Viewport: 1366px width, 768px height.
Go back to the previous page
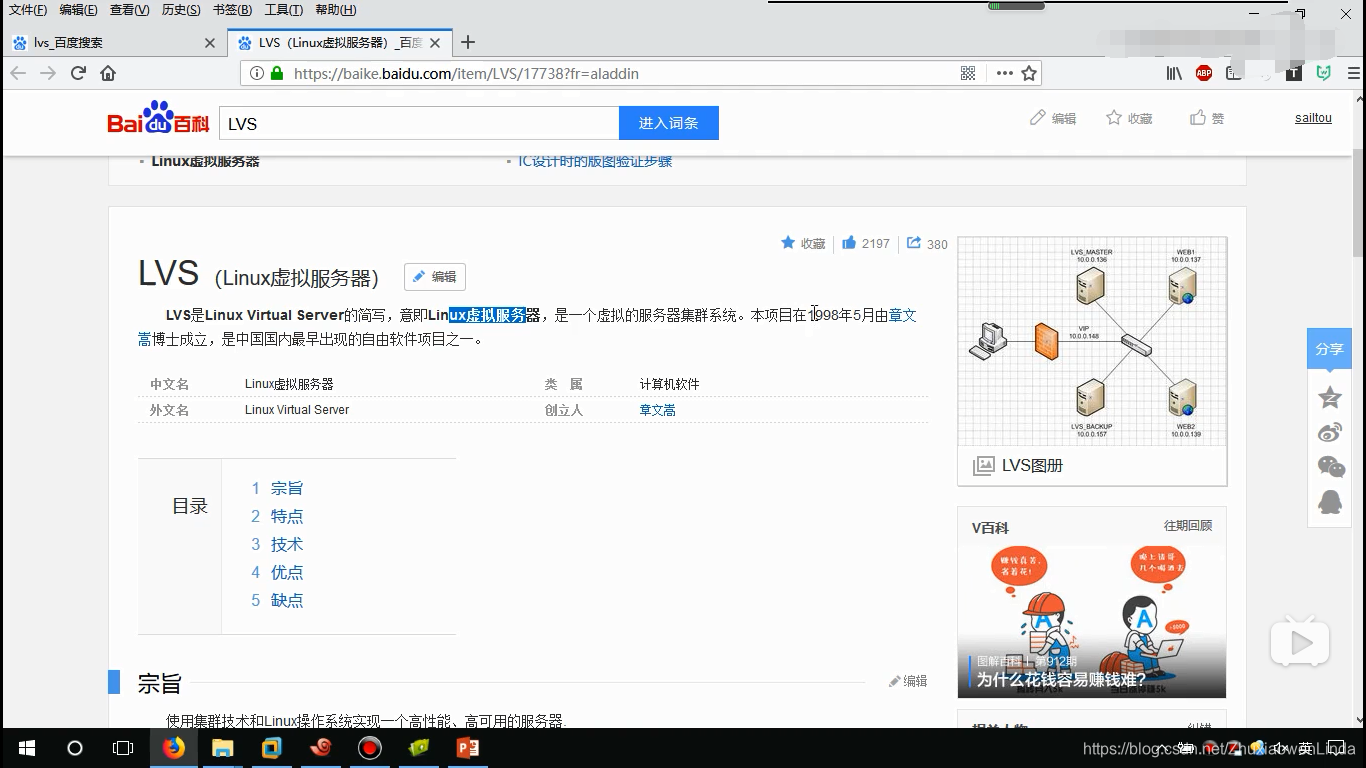(18, 73)
